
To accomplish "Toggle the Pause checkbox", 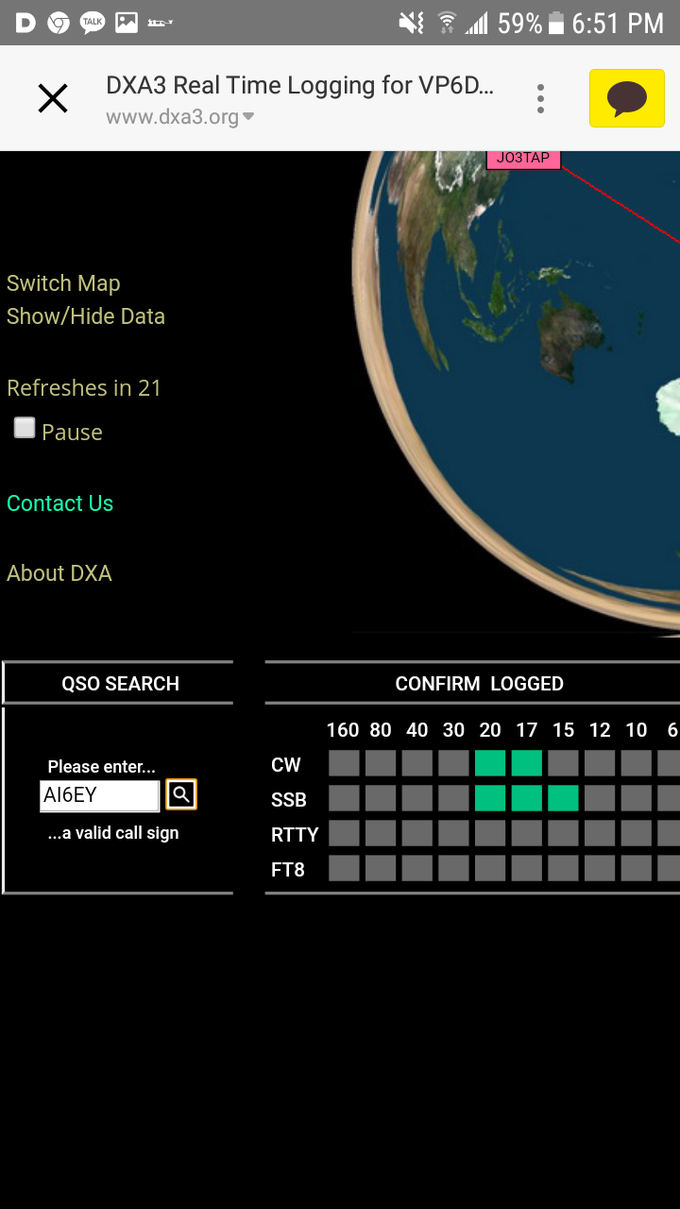I will [x=24, y=429].
